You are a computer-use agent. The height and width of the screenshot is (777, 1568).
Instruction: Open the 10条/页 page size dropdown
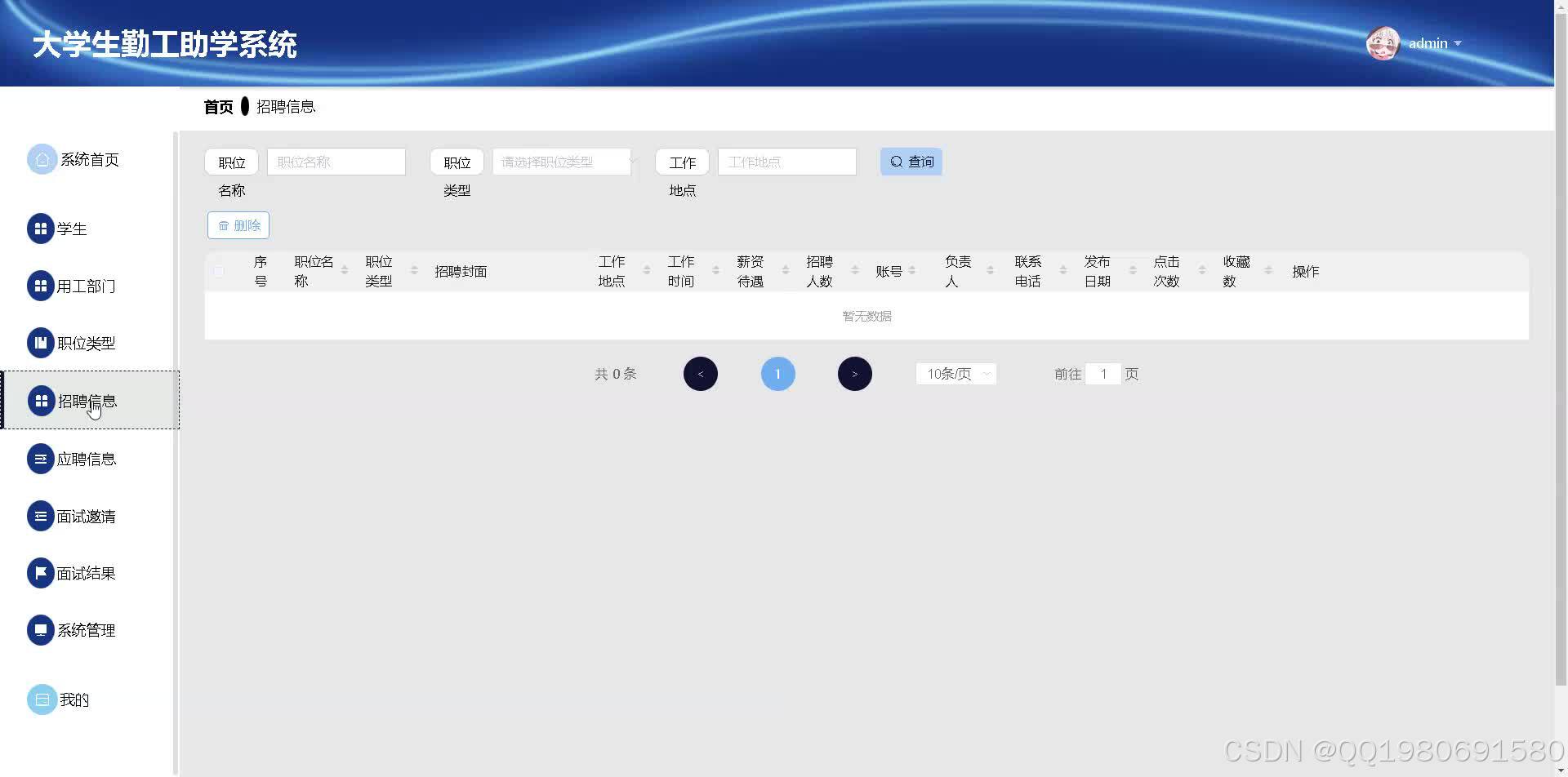(x=955, y=373)
